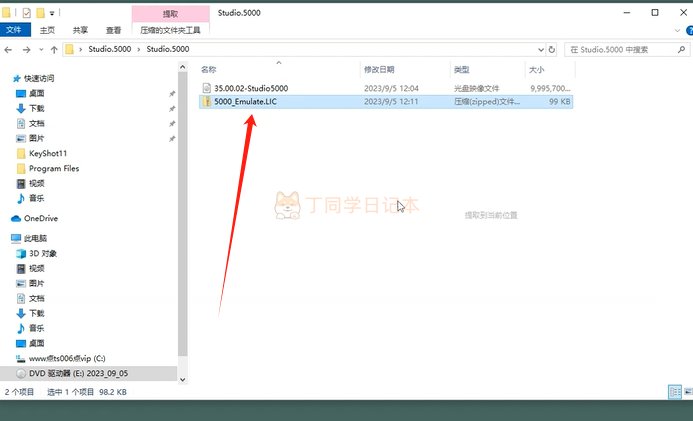Open 桌面 under Quick access
Image resolution: width=693 pixels, height=421 pixels.
[36, 93]
